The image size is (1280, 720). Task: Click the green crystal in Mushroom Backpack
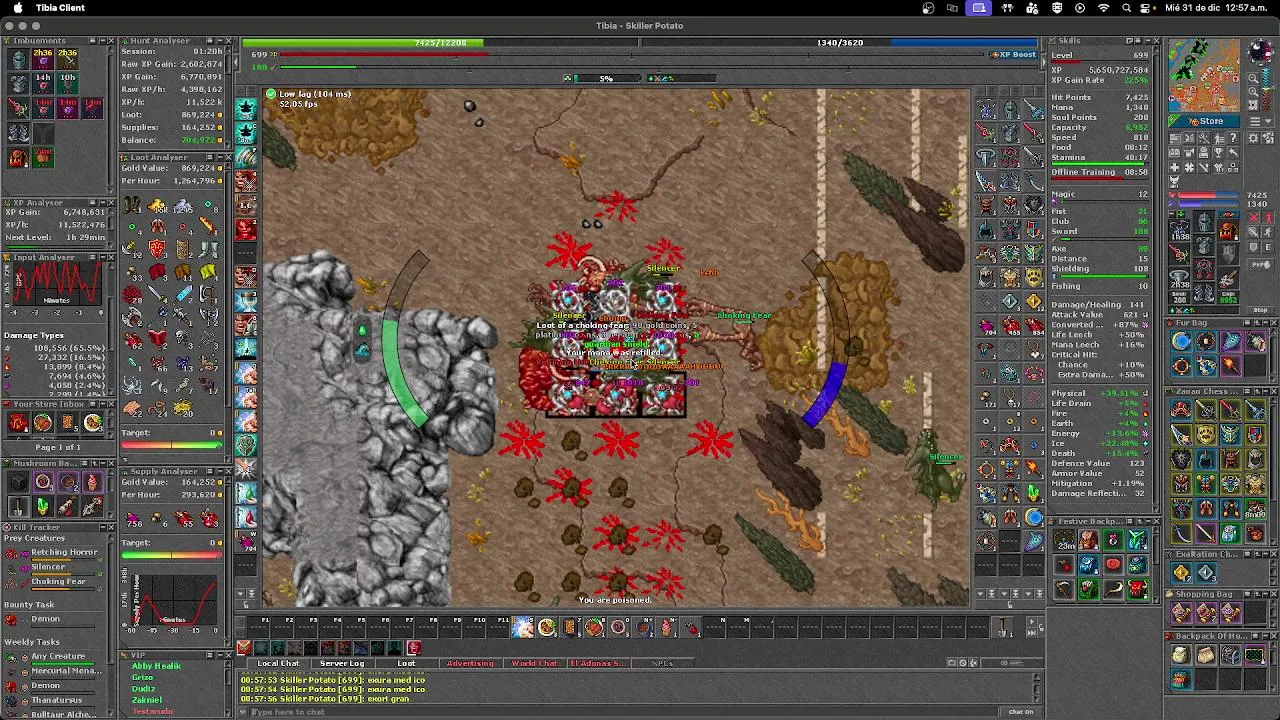click(43, 507)
